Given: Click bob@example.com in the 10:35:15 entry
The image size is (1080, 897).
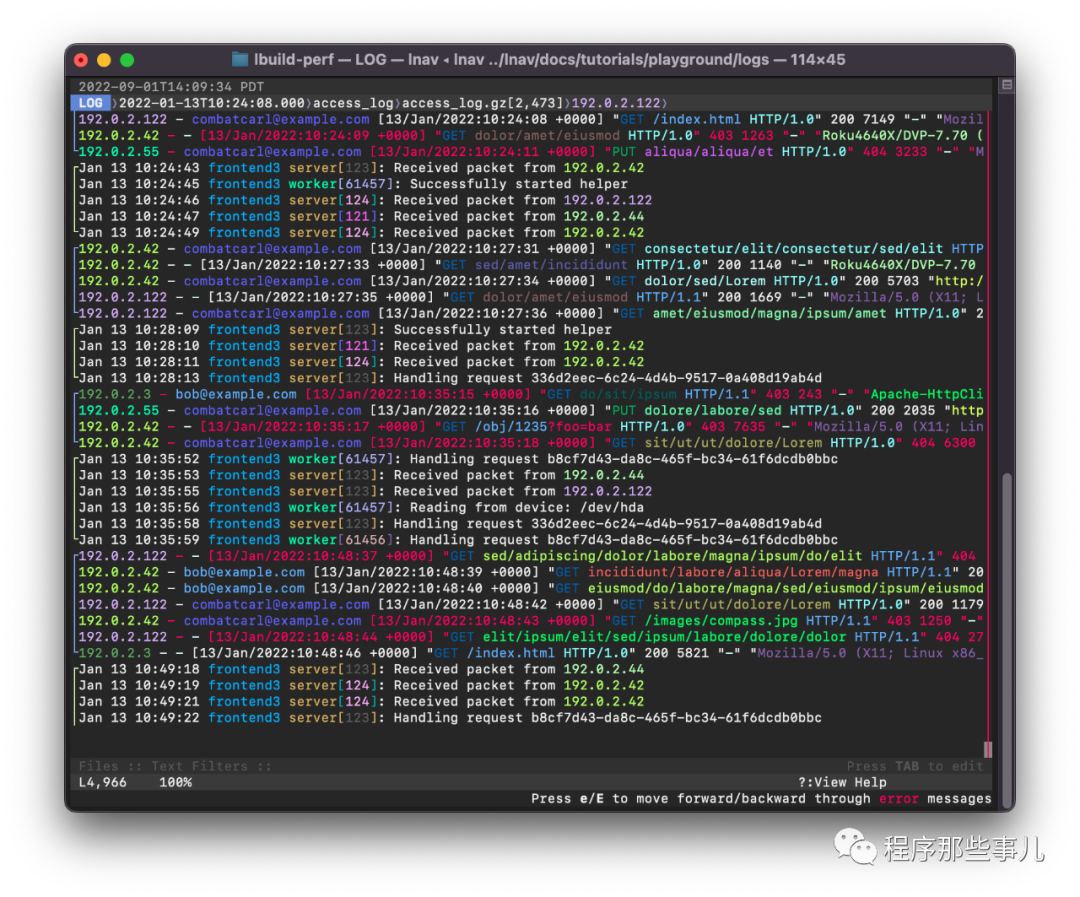Looking at the screenshot, I should pos(236,395).
